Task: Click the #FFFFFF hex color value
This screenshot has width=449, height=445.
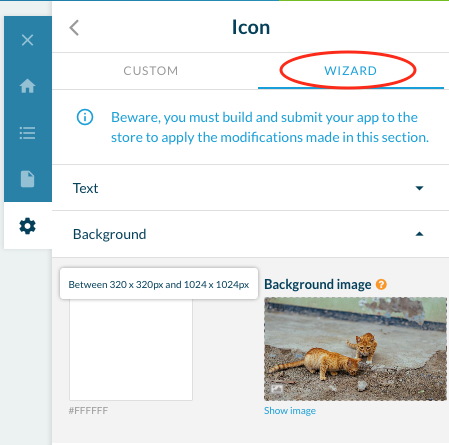Action: click(x=88, y=410)
